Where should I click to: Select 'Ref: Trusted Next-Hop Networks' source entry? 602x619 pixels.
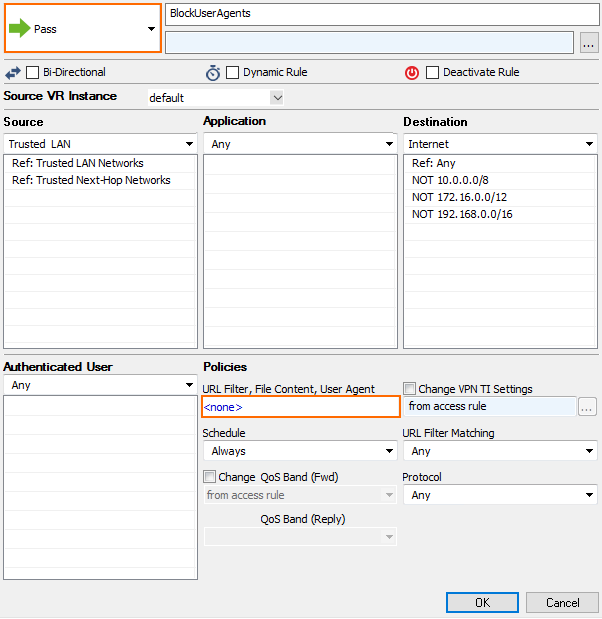click(100, 180)
